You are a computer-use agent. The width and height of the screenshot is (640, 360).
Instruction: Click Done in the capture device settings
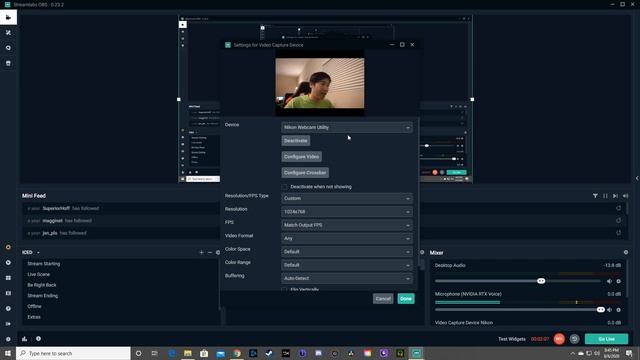(x=406, y=299)
